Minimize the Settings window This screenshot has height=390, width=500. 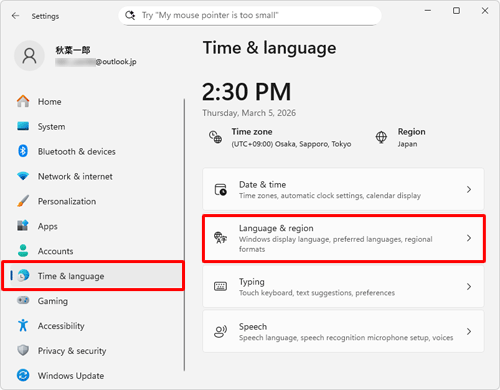click(428, 11)
